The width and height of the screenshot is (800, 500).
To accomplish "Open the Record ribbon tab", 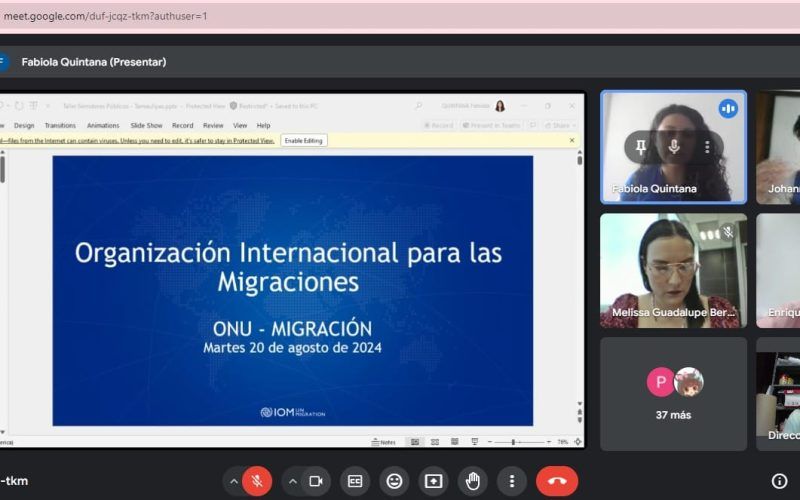I will point(183,126).
